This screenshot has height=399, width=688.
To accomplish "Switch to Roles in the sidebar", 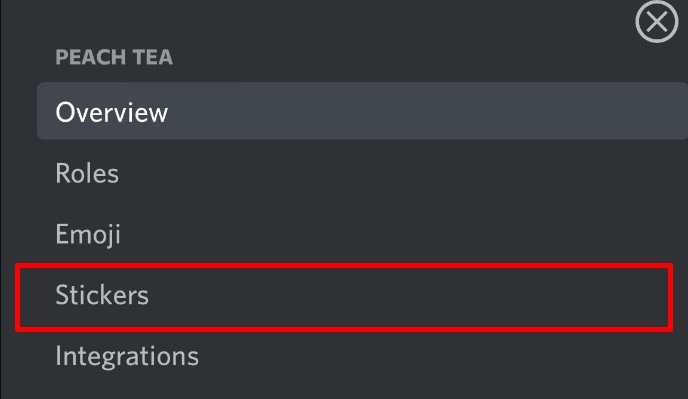I will pos(362,173).
